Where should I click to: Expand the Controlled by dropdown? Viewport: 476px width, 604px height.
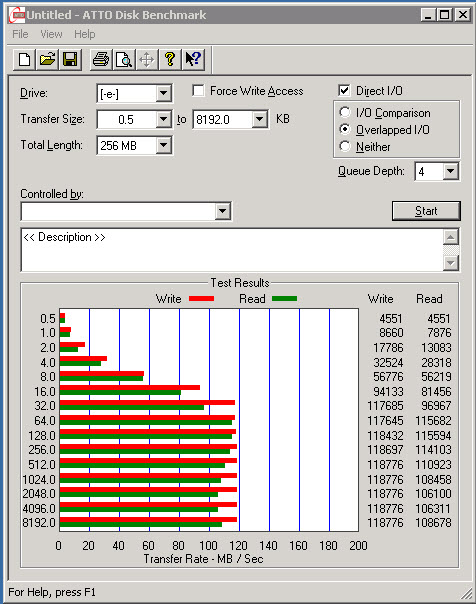223,211
